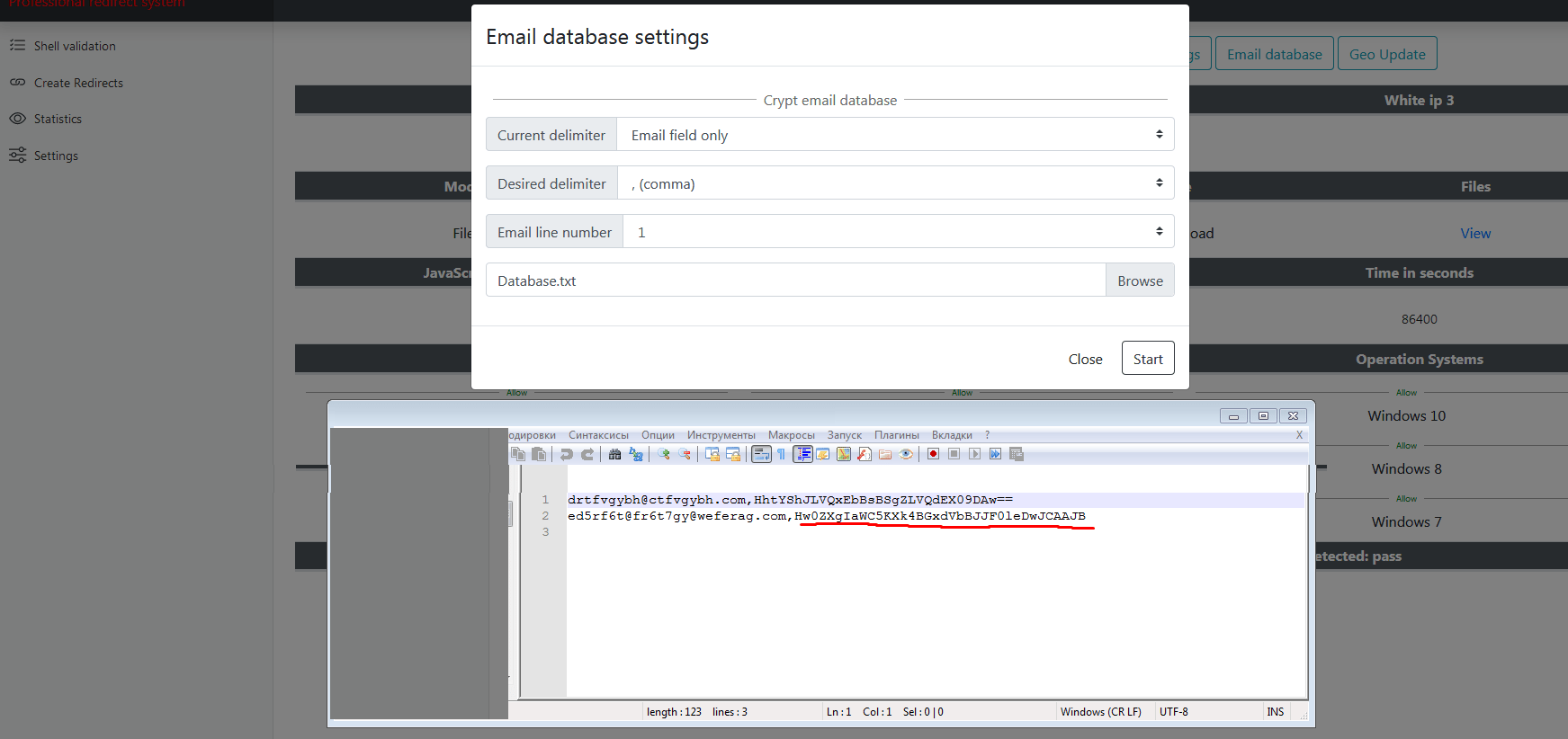Click the Redo arrow in Notepad++
The width and height of the screenshot is (1568, 739).
point(587,454)
